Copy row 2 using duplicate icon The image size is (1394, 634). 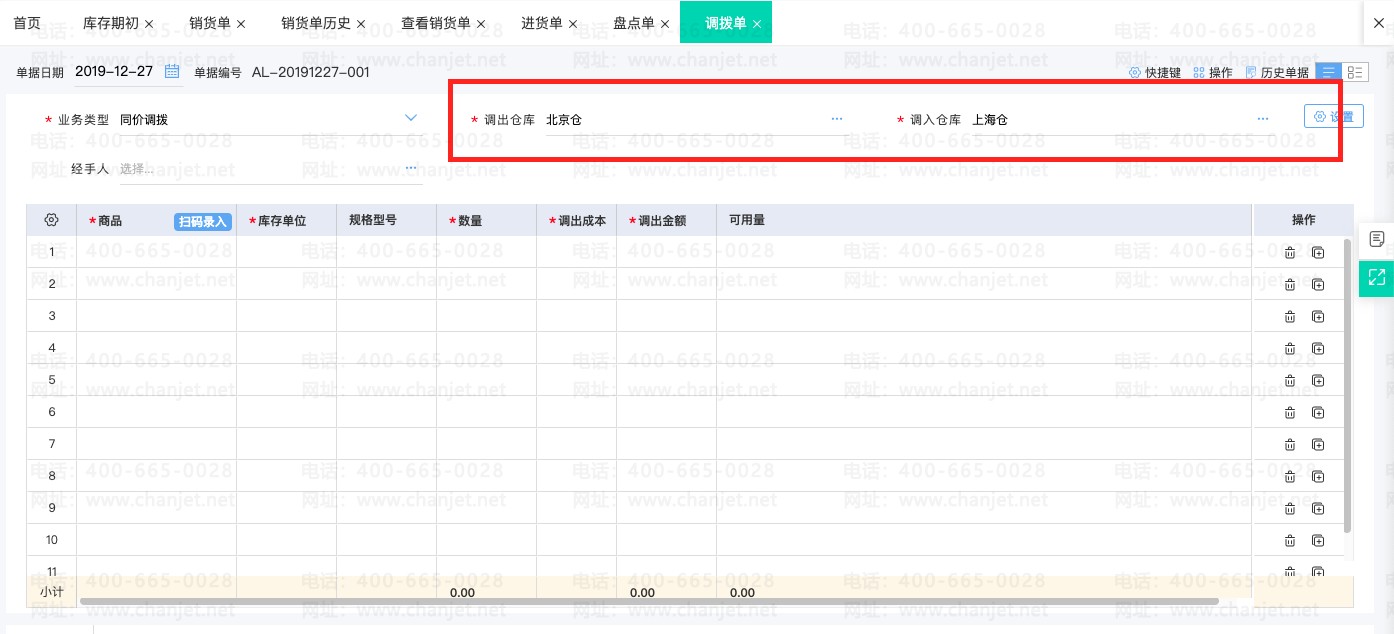point(1318,285)
